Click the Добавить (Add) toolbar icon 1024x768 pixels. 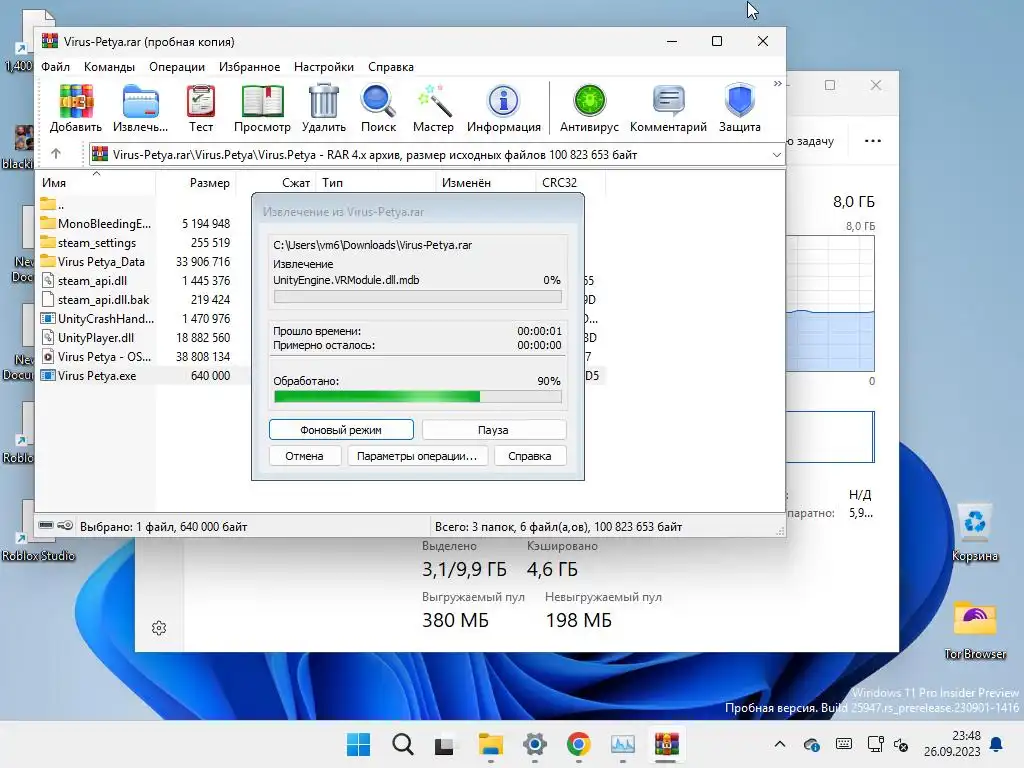76,108
